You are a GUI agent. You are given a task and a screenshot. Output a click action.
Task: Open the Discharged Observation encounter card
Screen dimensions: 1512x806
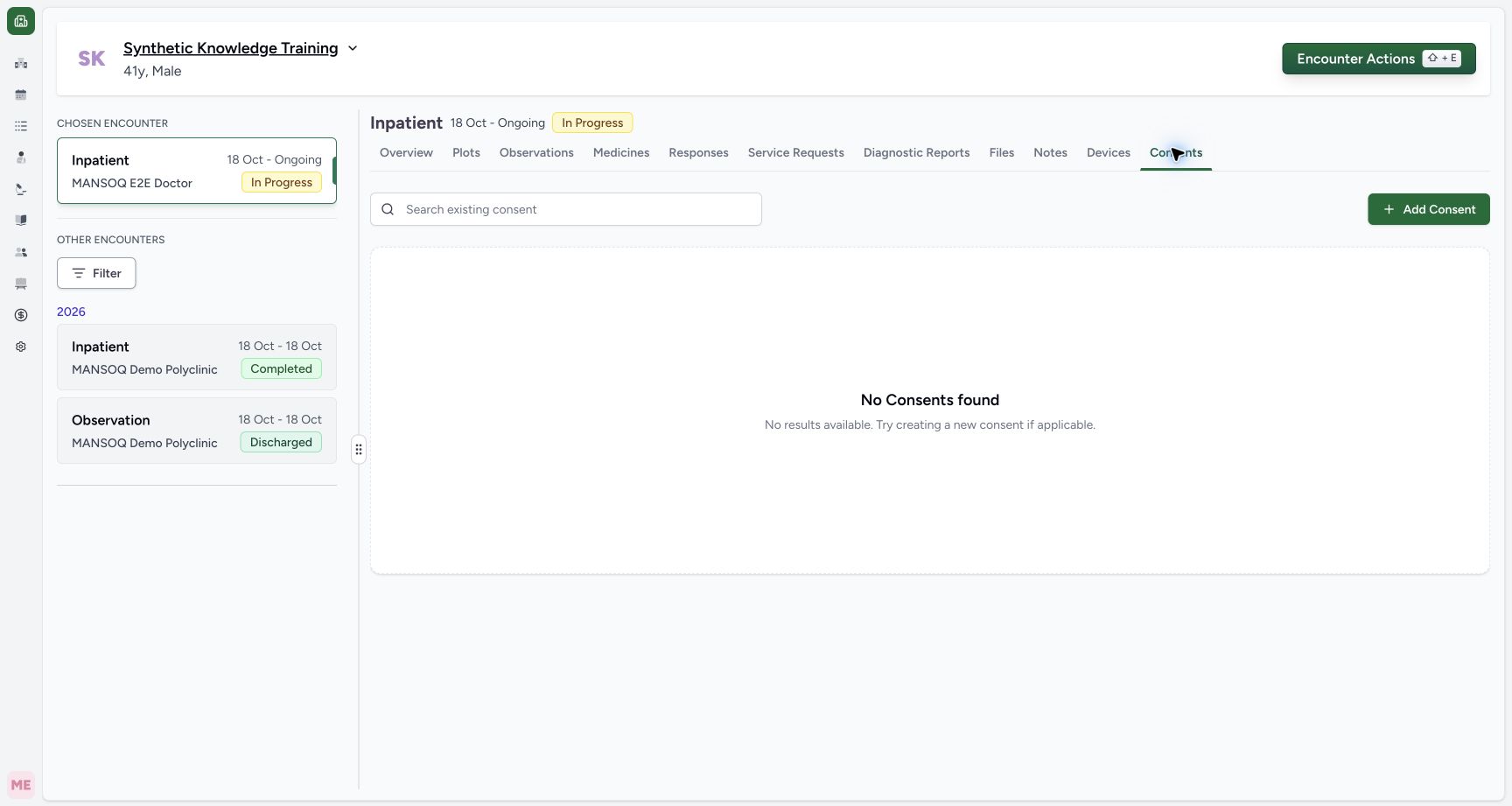197,431
